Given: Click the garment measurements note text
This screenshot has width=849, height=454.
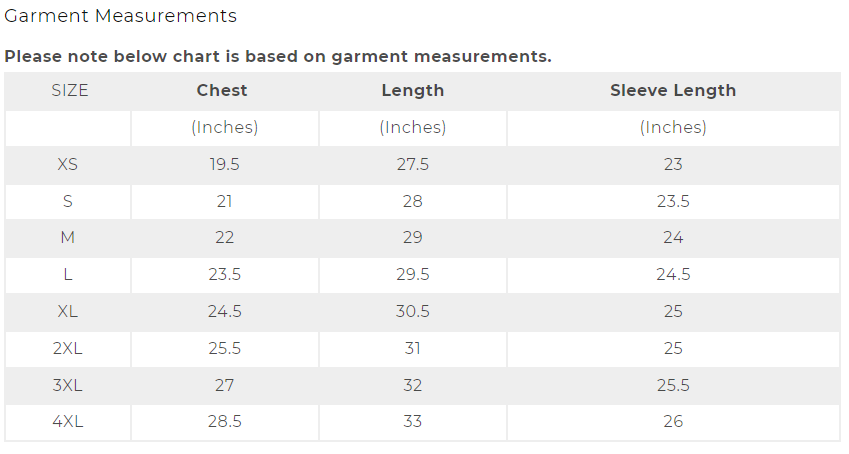Looking at the screenshot, I should pyautogui.click(x=278, y=56).
